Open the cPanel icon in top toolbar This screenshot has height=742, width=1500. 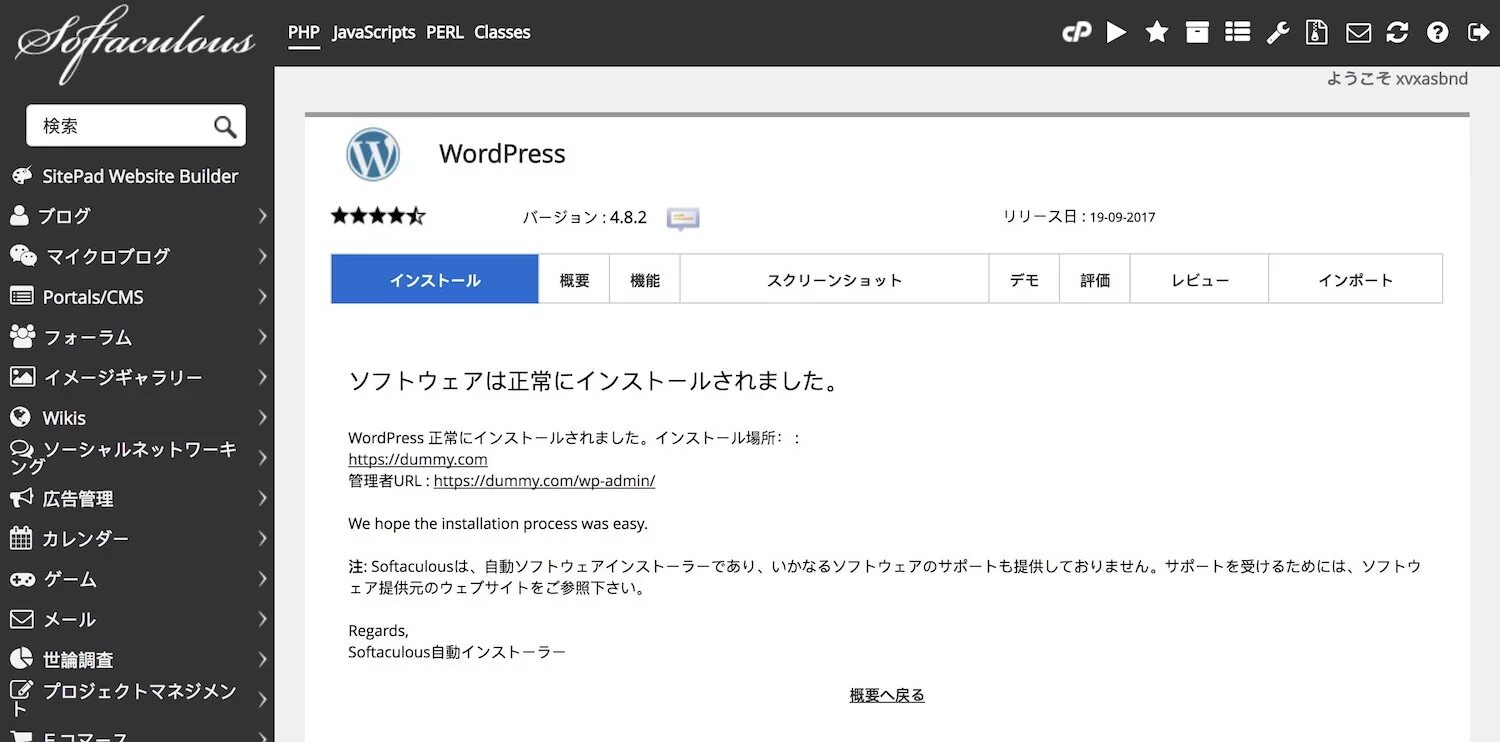click(x=1076, y=33)
